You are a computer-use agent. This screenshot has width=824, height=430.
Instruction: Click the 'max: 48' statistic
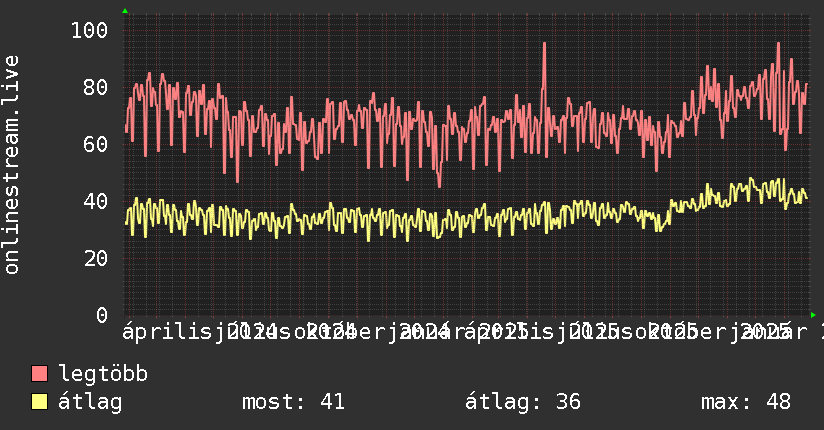[x=746, y=402]
